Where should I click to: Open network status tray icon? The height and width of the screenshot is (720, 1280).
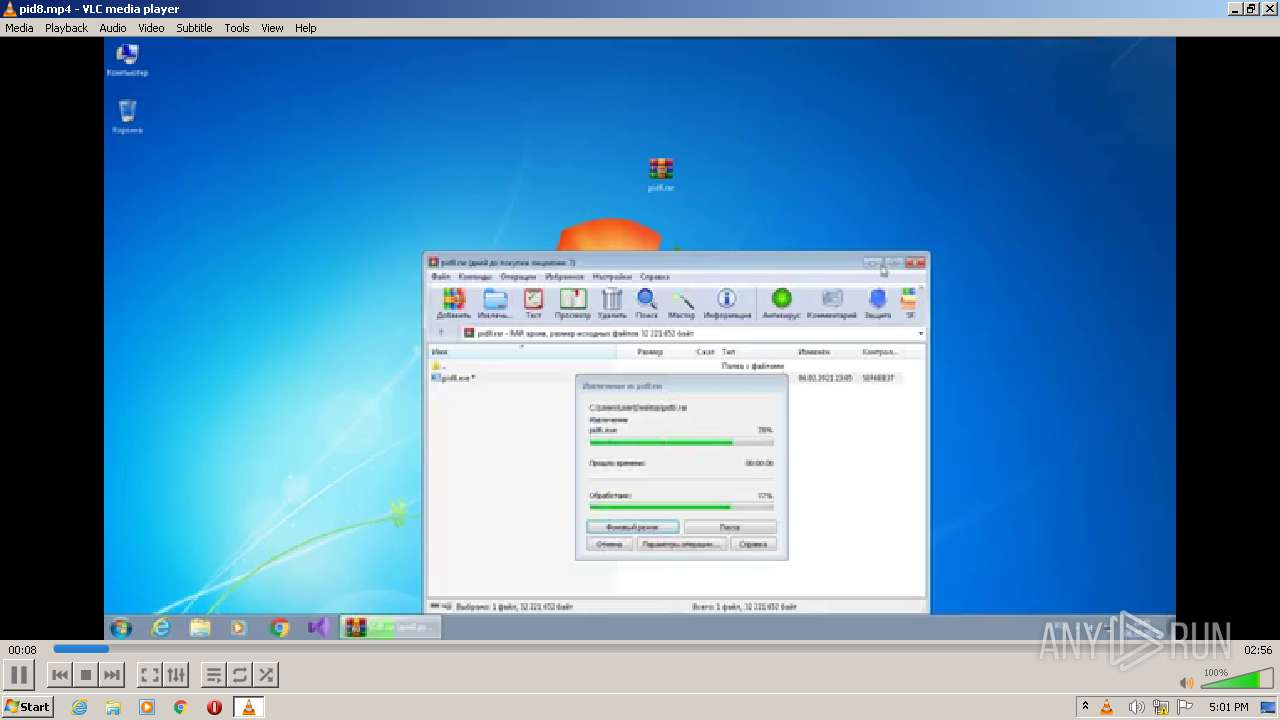click(x=1161, y=707)
